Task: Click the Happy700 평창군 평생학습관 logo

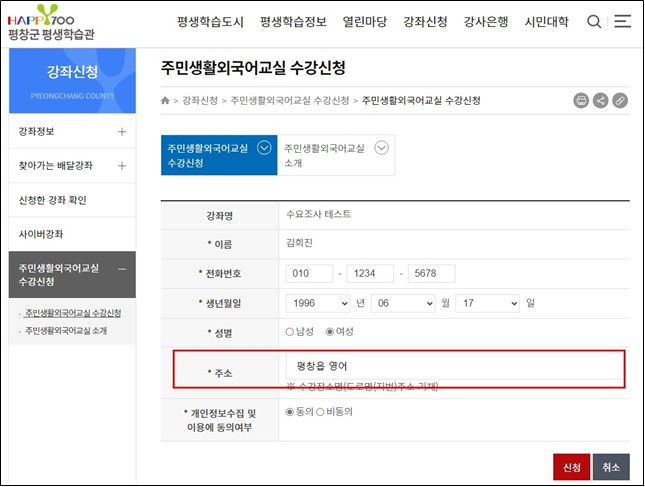Action: [52, 22]
